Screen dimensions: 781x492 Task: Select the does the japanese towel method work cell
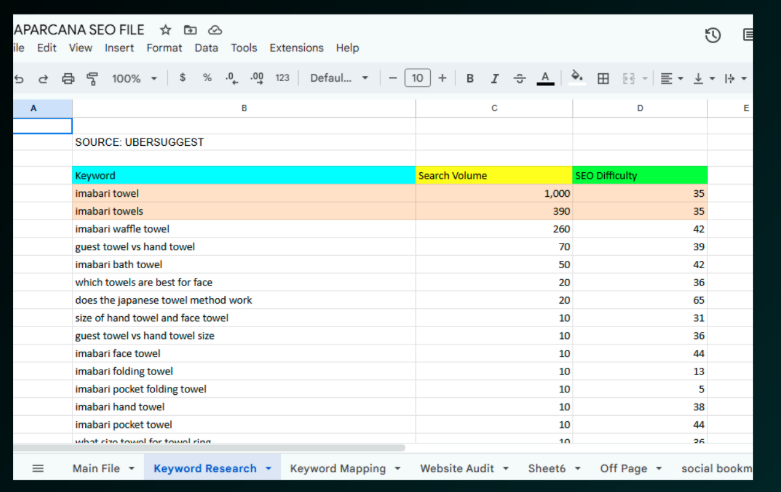point(244,300)
